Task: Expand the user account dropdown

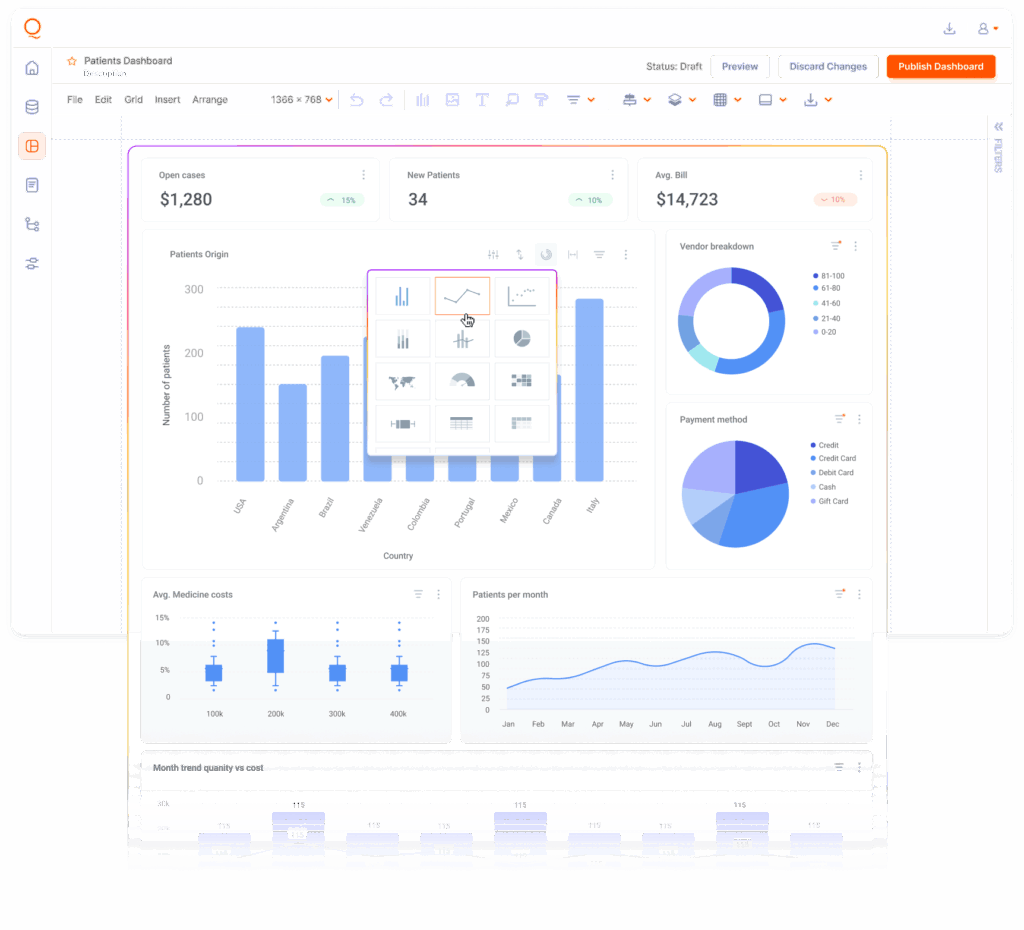Action: [988, 29]
